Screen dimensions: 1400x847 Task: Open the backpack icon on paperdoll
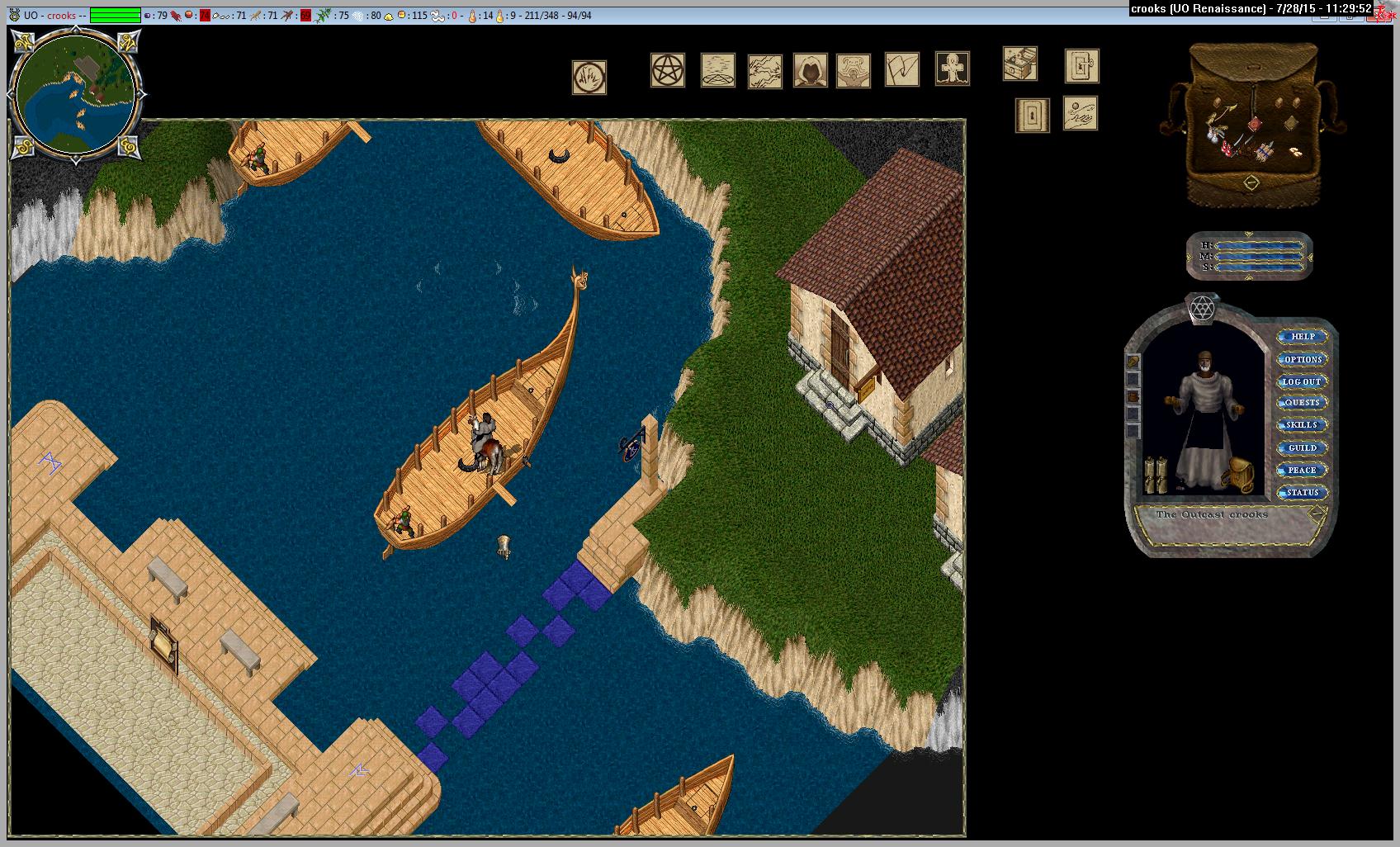tap(1238, 475)
